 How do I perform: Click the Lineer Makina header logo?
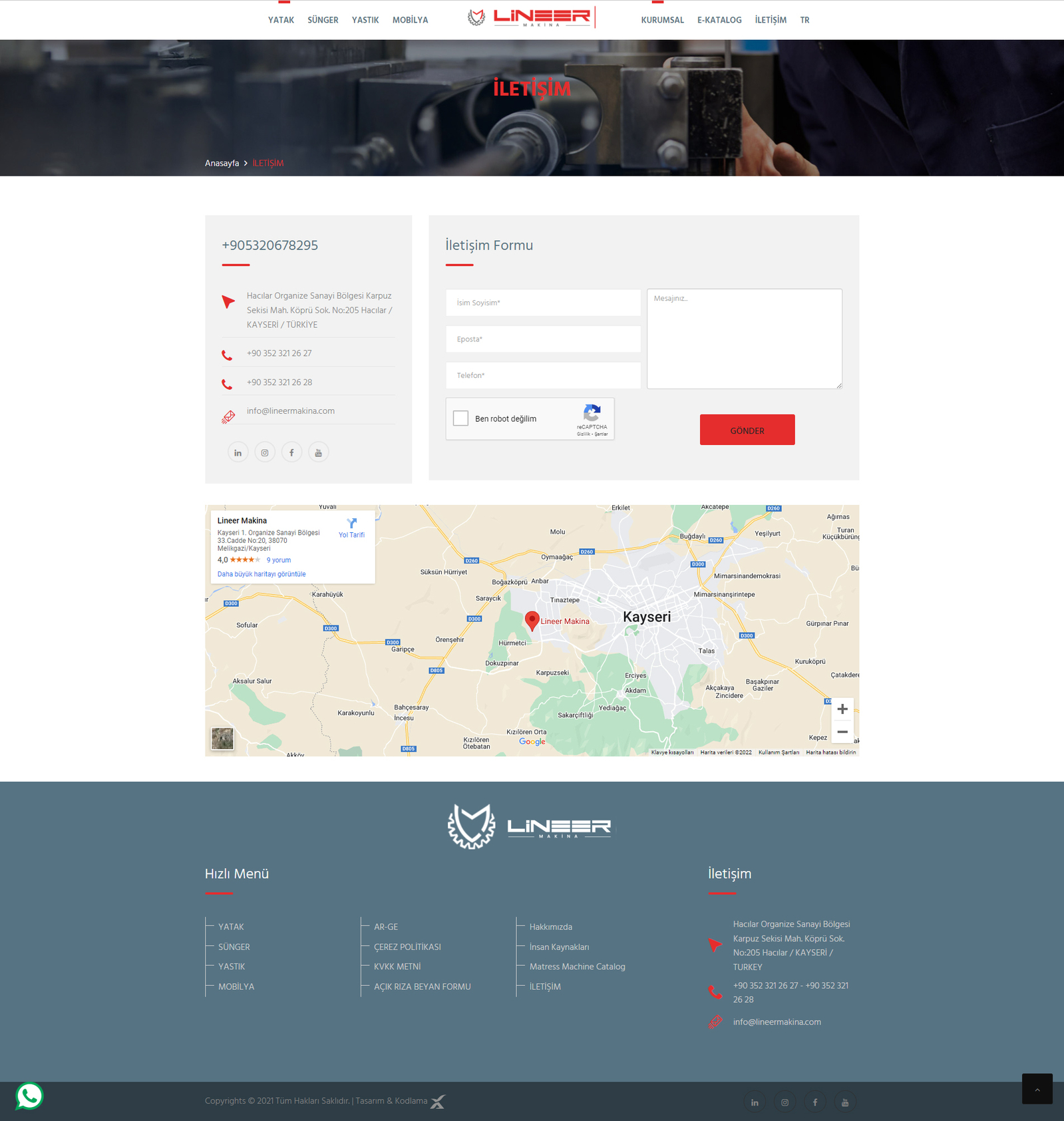click(531, 18)
